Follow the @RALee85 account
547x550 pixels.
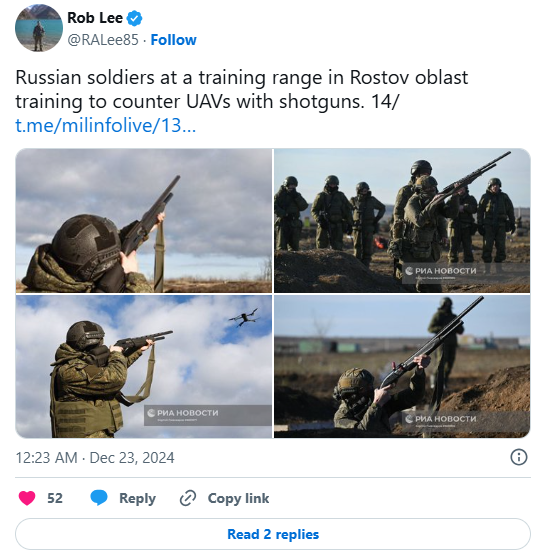click(x=173, y=40)
